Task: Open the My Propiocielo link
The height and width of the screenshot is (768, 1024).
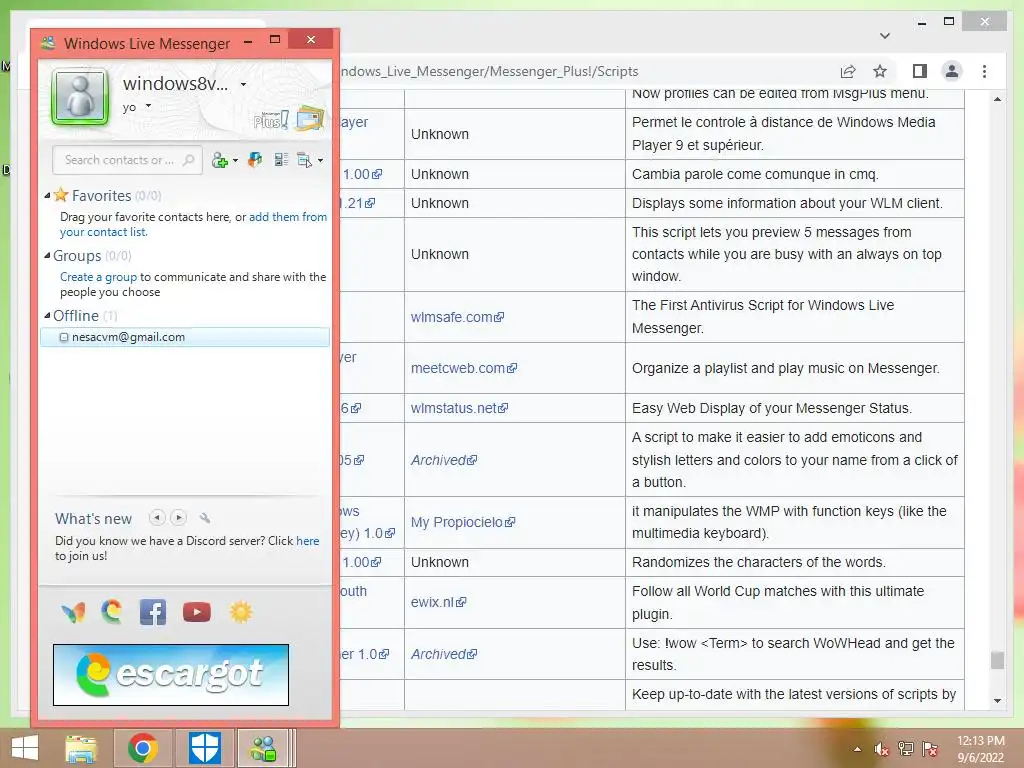Action: 463,522
